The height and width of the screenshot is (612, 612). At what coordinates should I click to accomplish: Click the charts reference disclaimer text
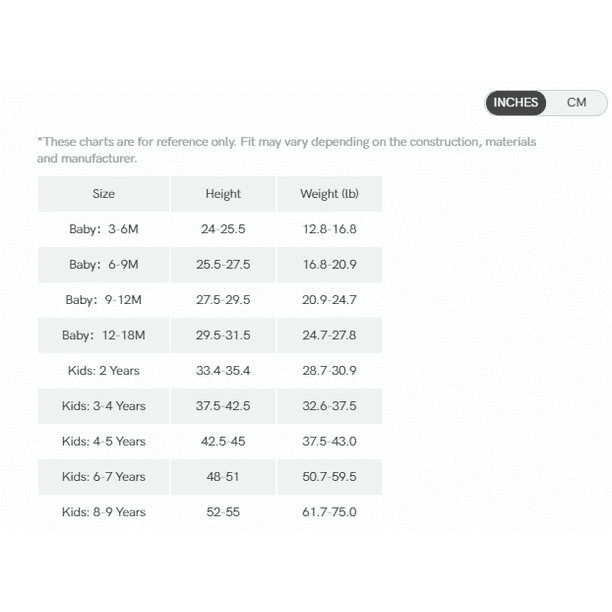[x=286, y=150]
